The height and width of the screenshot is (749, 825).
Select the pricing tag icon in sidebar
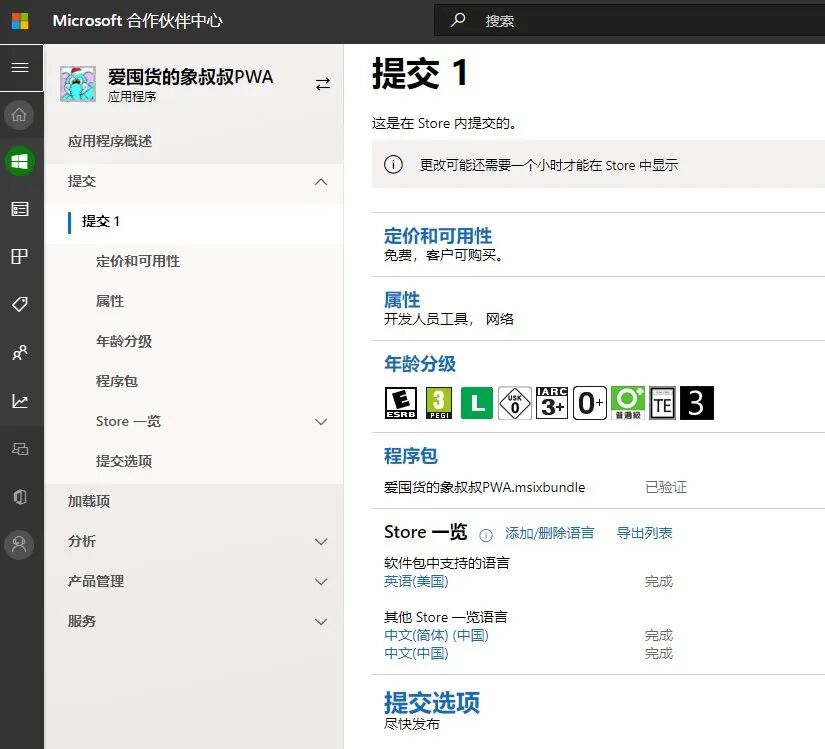click(21, 304)
